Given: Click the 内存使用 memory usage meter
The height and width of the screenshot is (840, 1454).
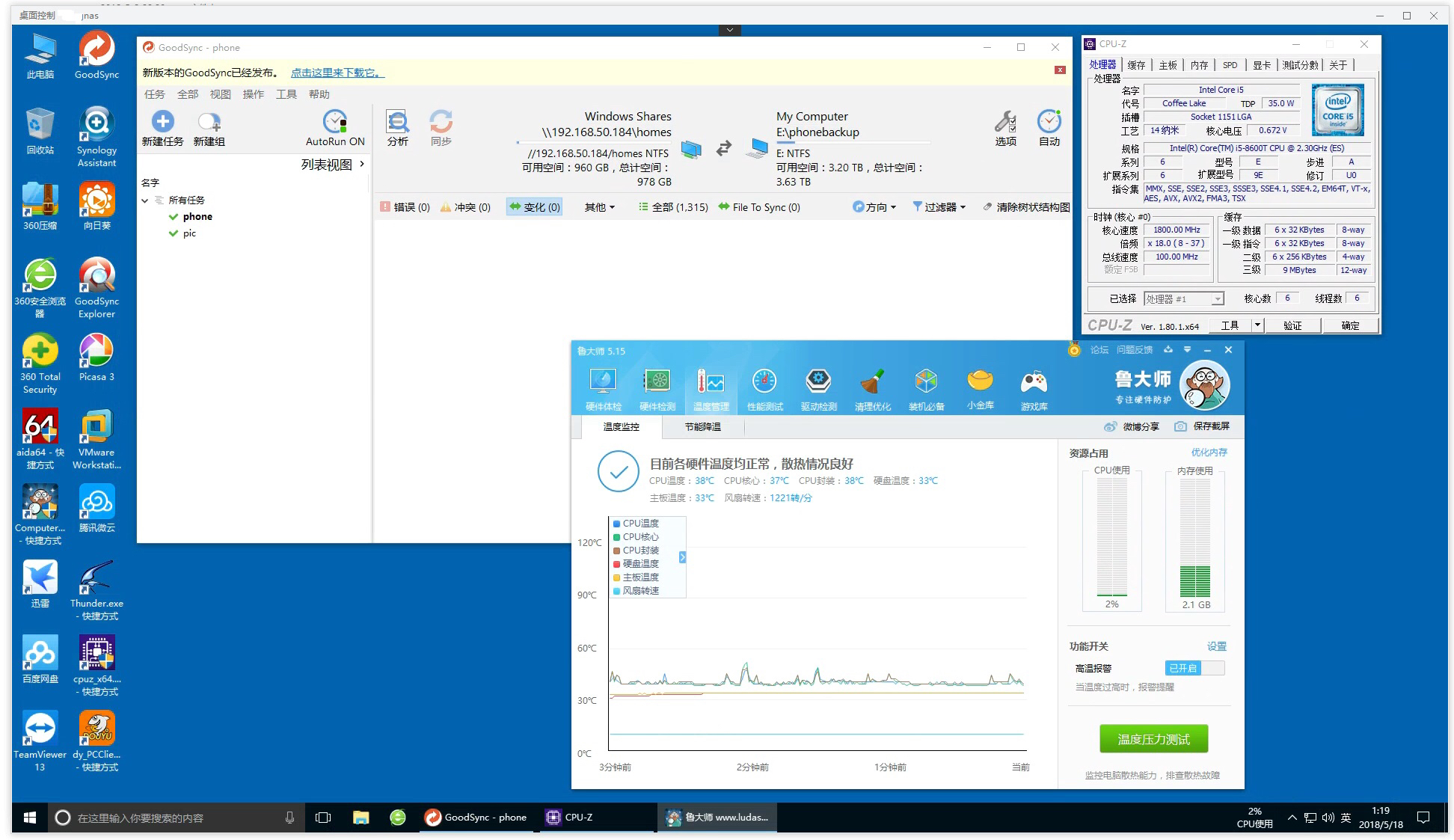Looking at the screenshot, I should coord(1194,539).
